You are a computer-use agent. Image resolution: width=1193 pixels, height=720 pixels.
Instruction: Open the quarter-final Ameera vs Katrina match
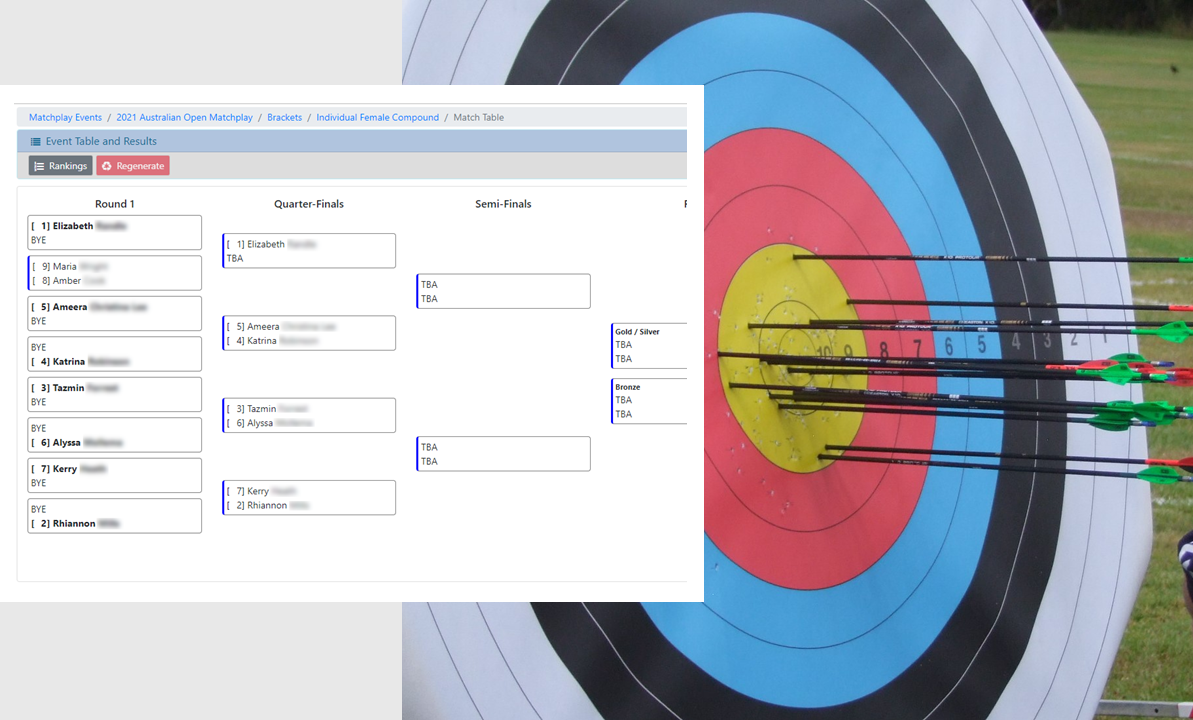click(x=309, y=334)
